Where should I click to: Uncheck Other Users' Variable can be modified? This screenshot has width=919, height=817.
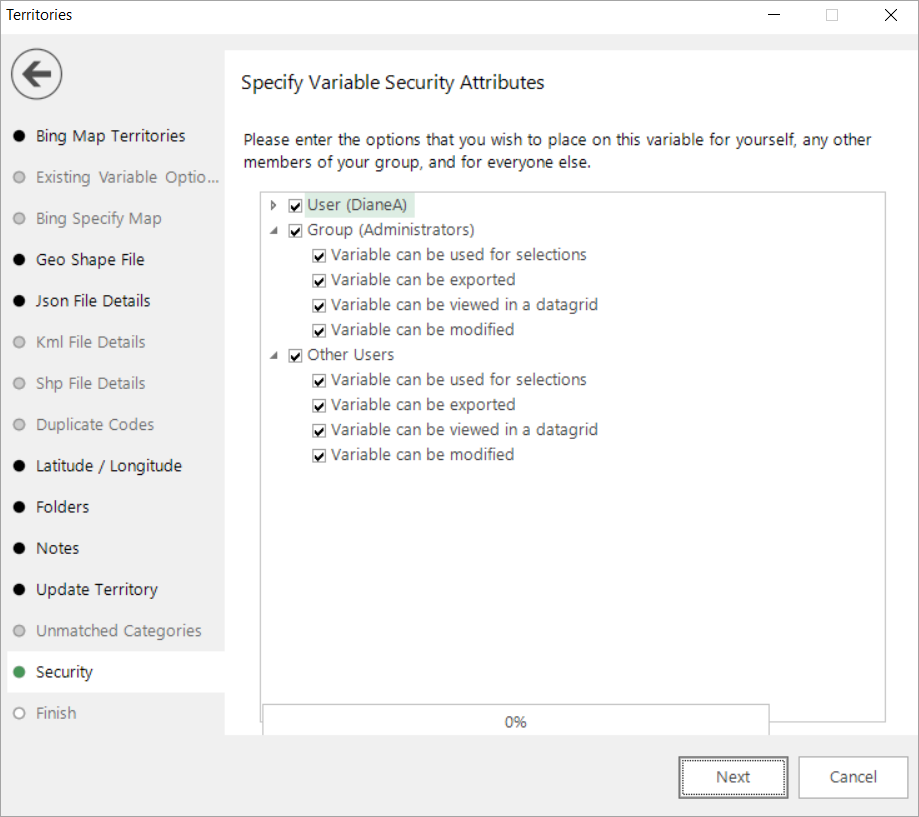pyautogui.click(x=319, y=456)
